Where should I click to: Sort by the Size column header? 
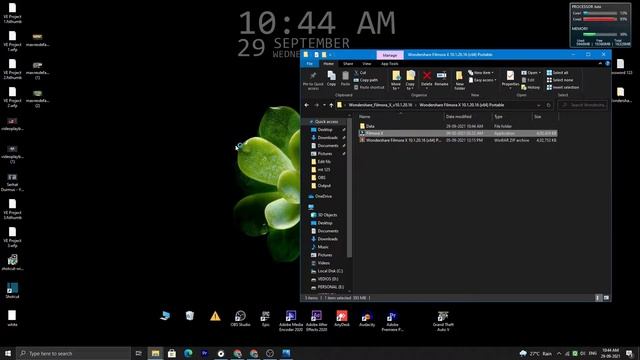click(x=545, y=117)
